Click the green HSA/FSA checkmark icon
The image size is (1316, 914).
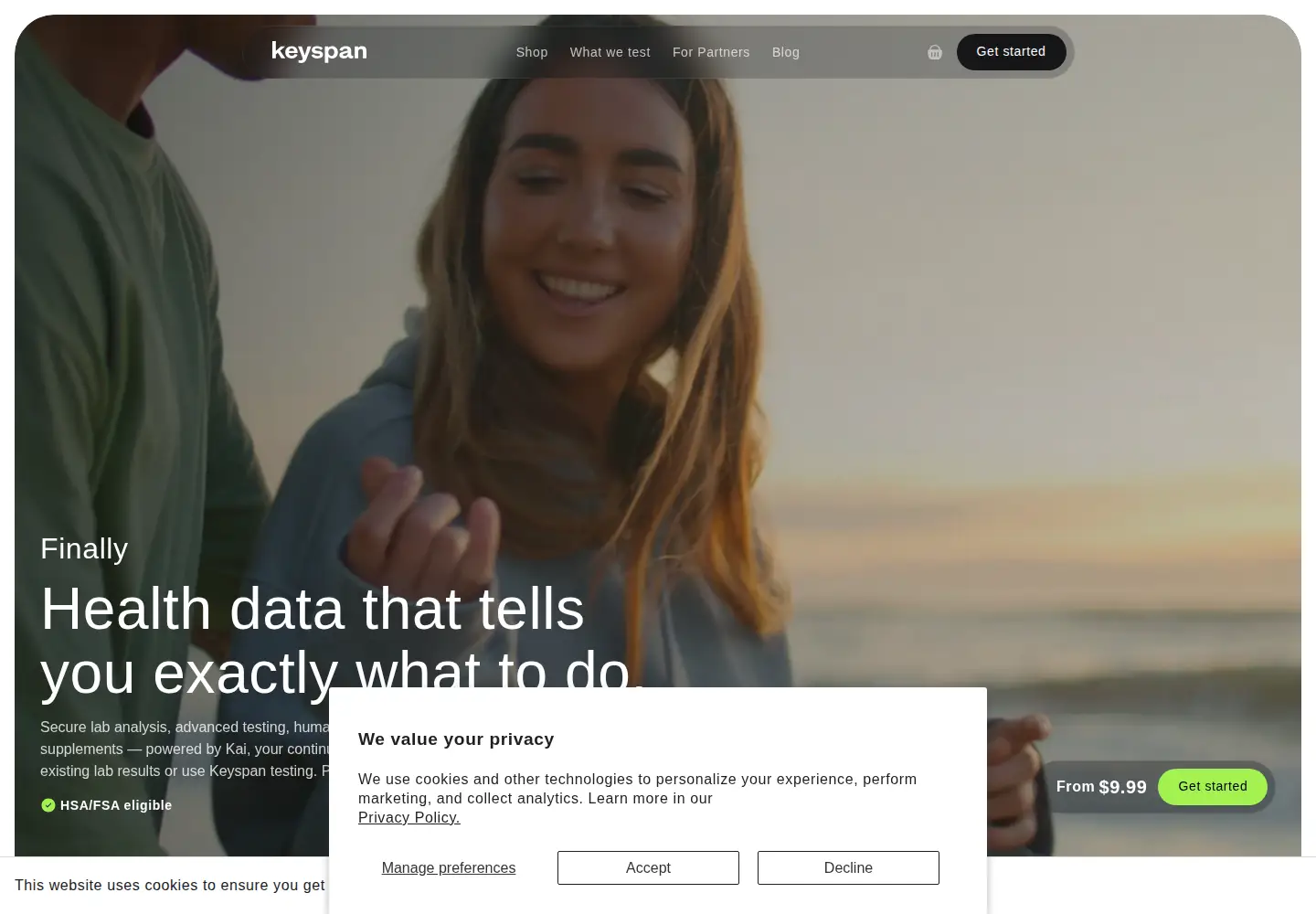tap(48, 805)
